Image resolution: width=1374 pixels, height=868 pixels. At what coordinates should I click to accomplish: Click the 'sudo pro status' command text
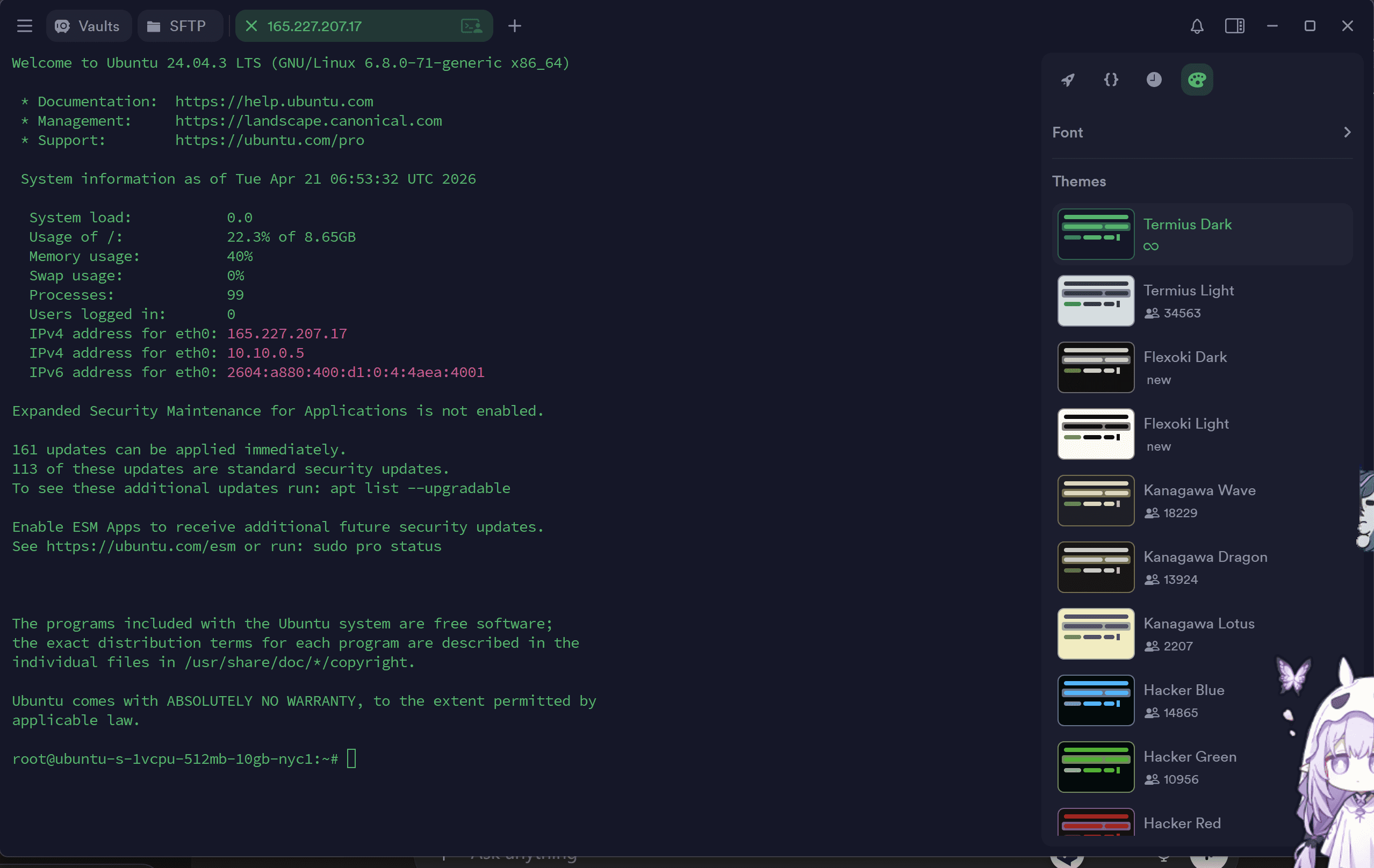point(377,546)
